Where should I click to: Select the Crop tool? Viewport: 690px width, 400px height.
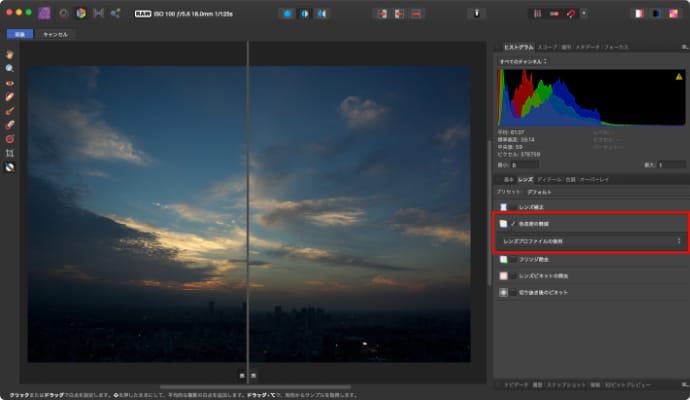(10, 153)
